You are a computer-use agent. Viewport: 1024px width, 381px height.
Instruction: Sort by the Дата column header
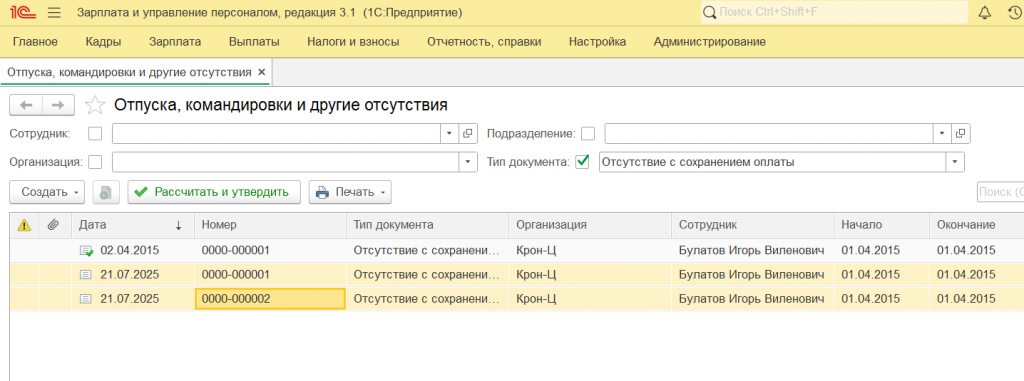pyautogui.click(x=133, y=225)
